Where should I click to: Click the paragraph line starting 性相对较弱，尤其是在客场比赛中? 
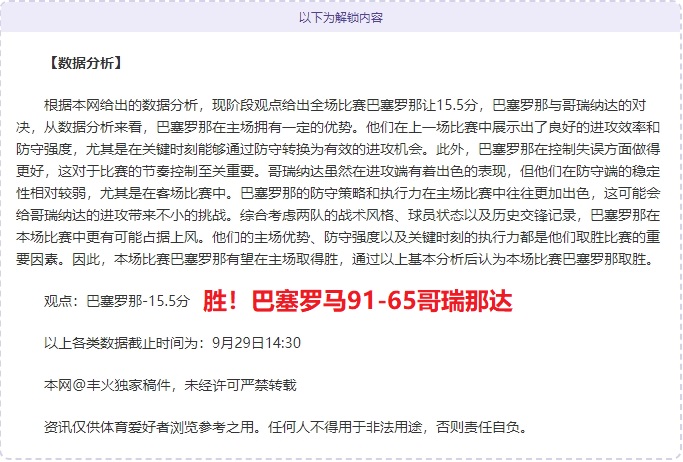pos(338,193)
